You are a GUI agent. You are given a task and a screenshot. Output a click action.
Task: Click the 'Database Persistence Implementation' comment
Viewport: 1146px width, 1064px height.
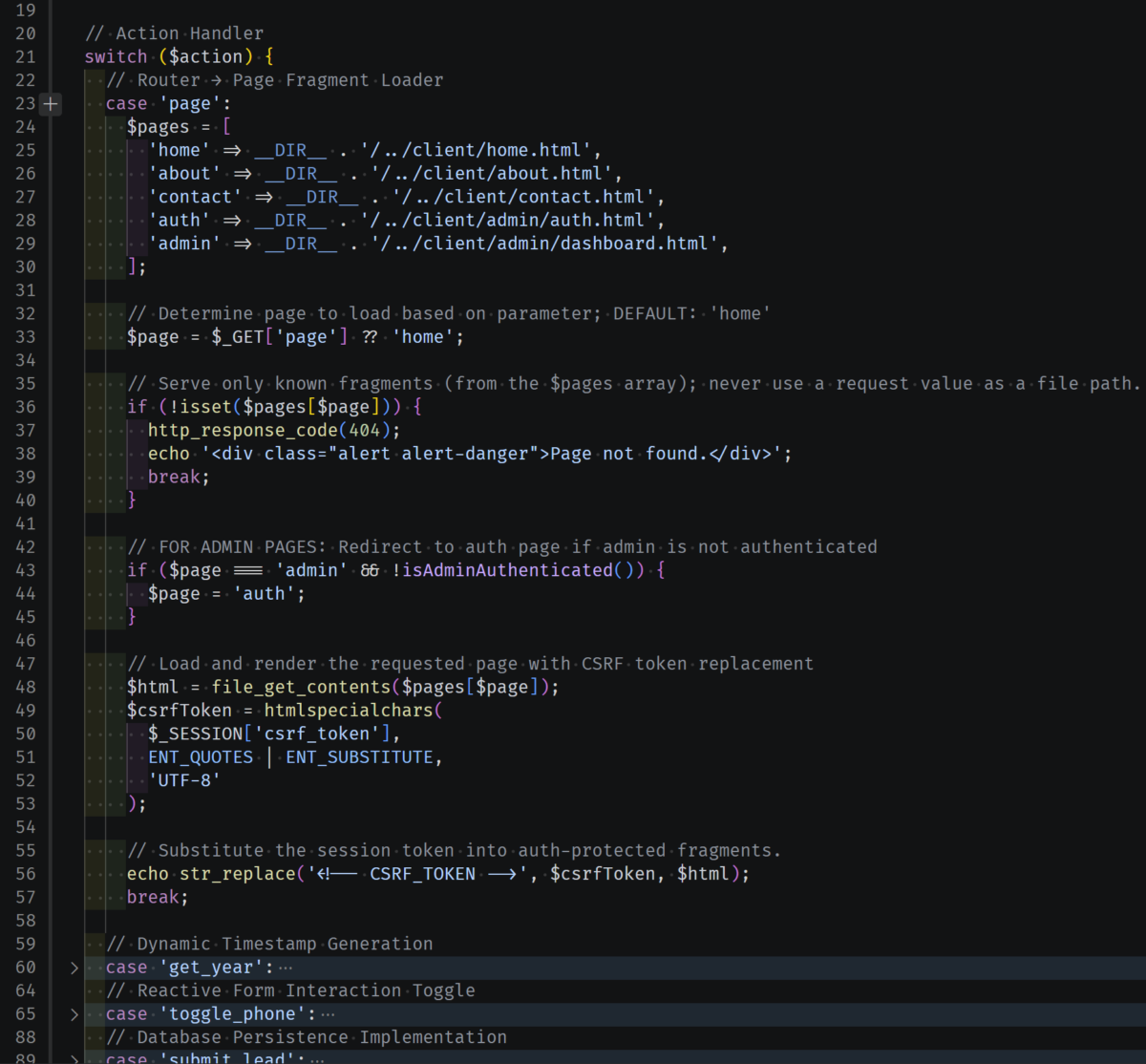[307, 1038]
